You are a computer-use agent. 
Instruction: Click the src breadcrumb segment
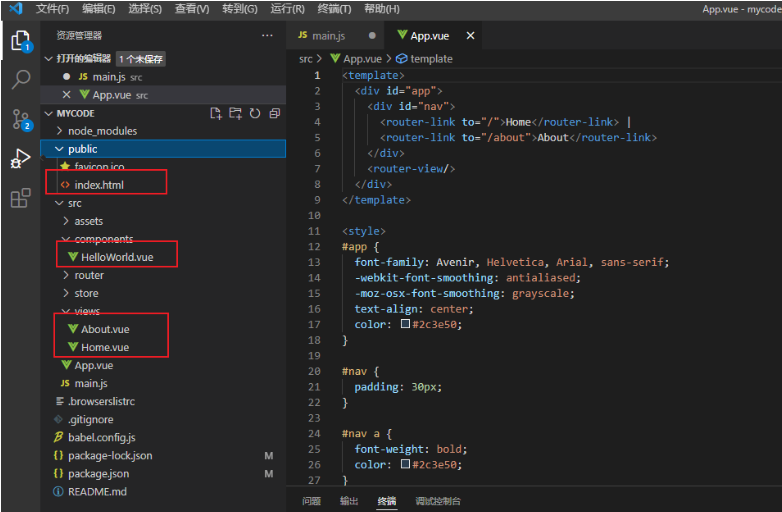pos(306,59)
